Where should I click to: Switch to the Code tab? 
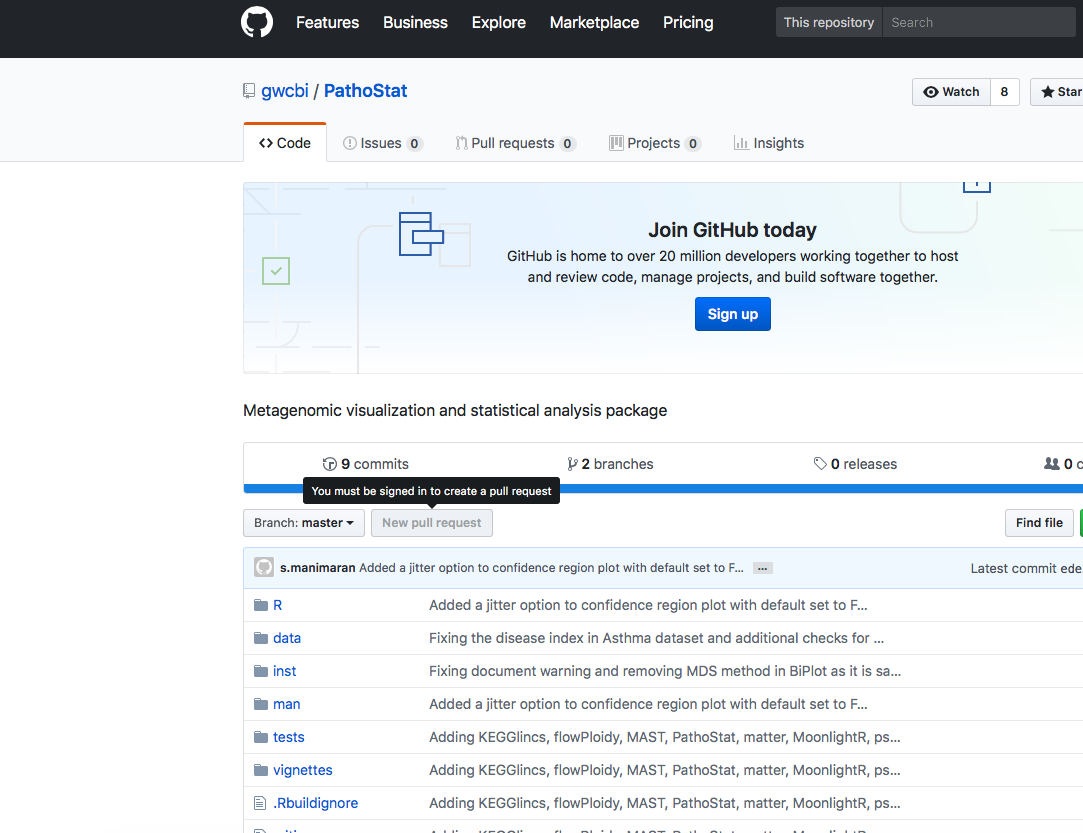(285, 143)
